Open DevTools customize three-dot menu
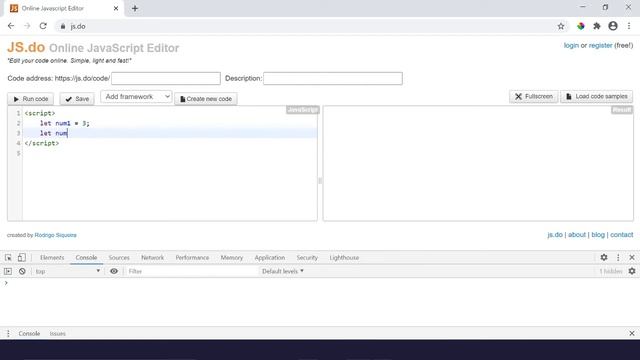The height and width of the screenshot is (360, 640). 618,258
